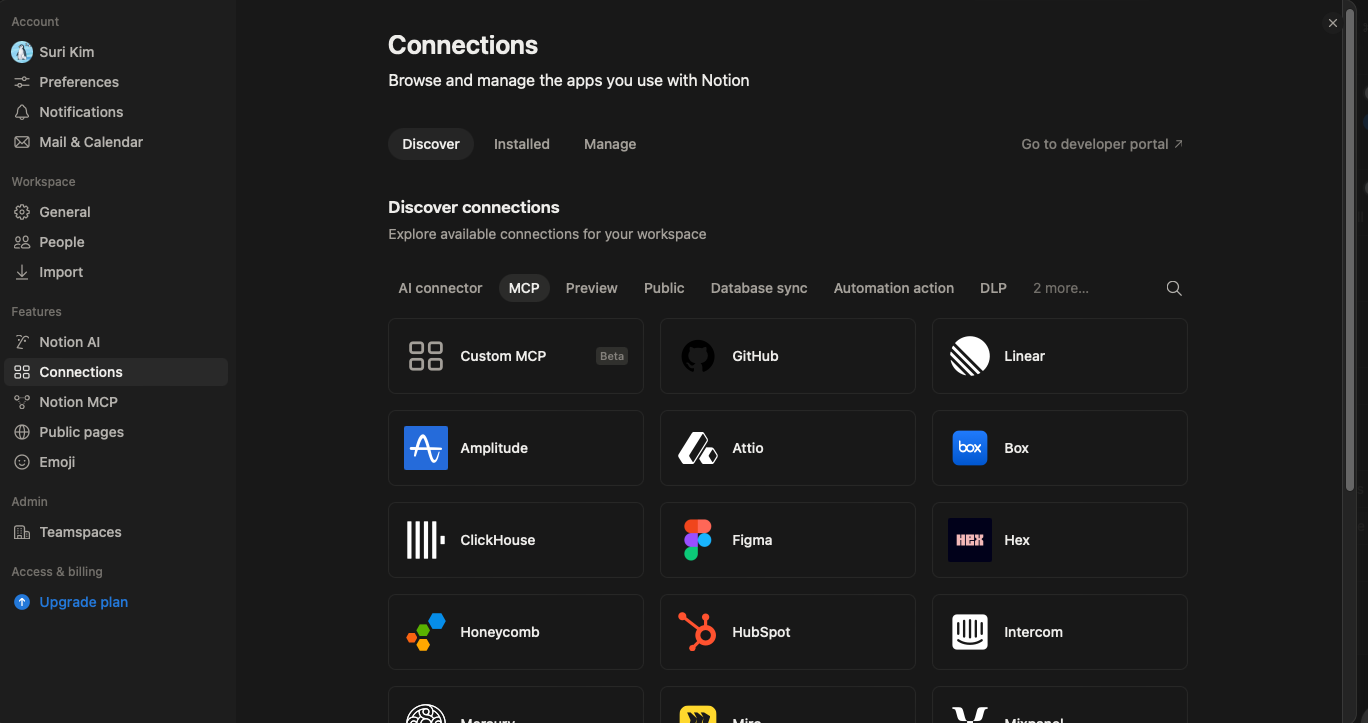This screenshot has width=1368, height=723.
Task: Switch to the Discover tab
Action: (x=431, y=144)
